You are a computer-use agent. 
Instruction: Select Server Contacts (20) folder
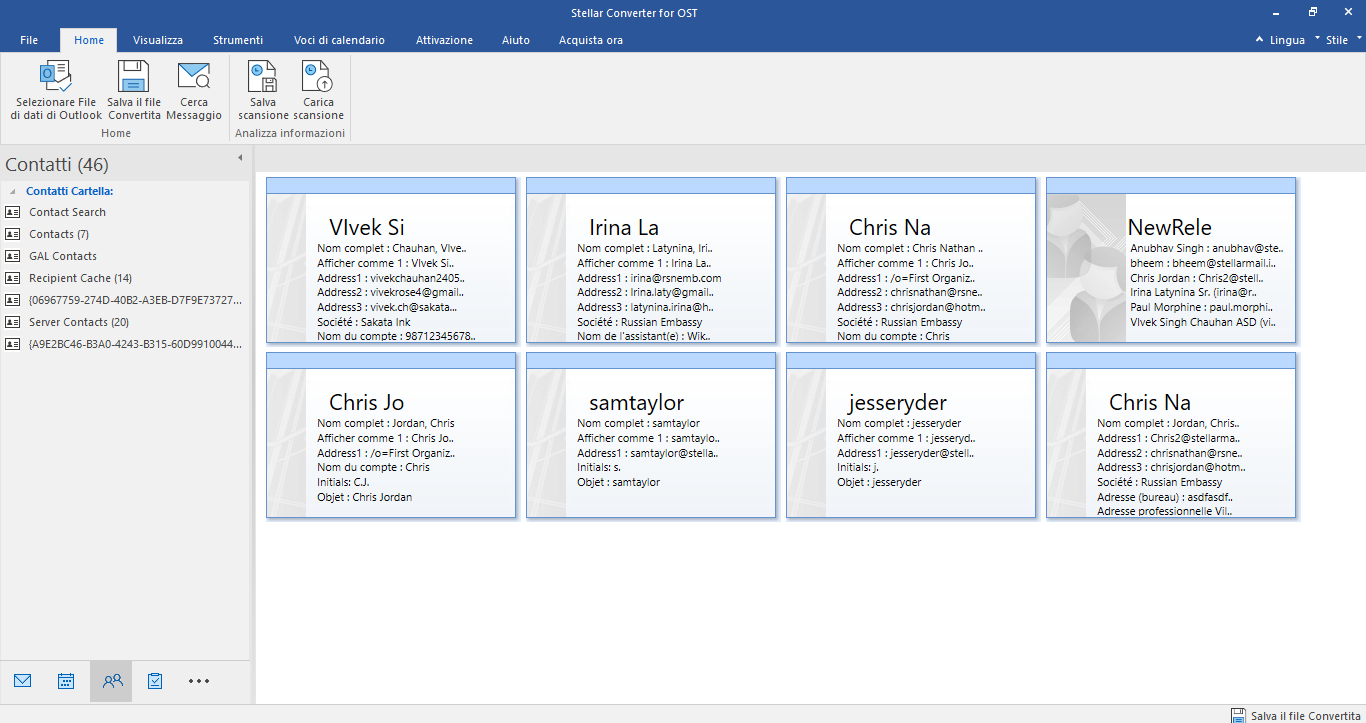pyautogui.click(x=79, y=322)
